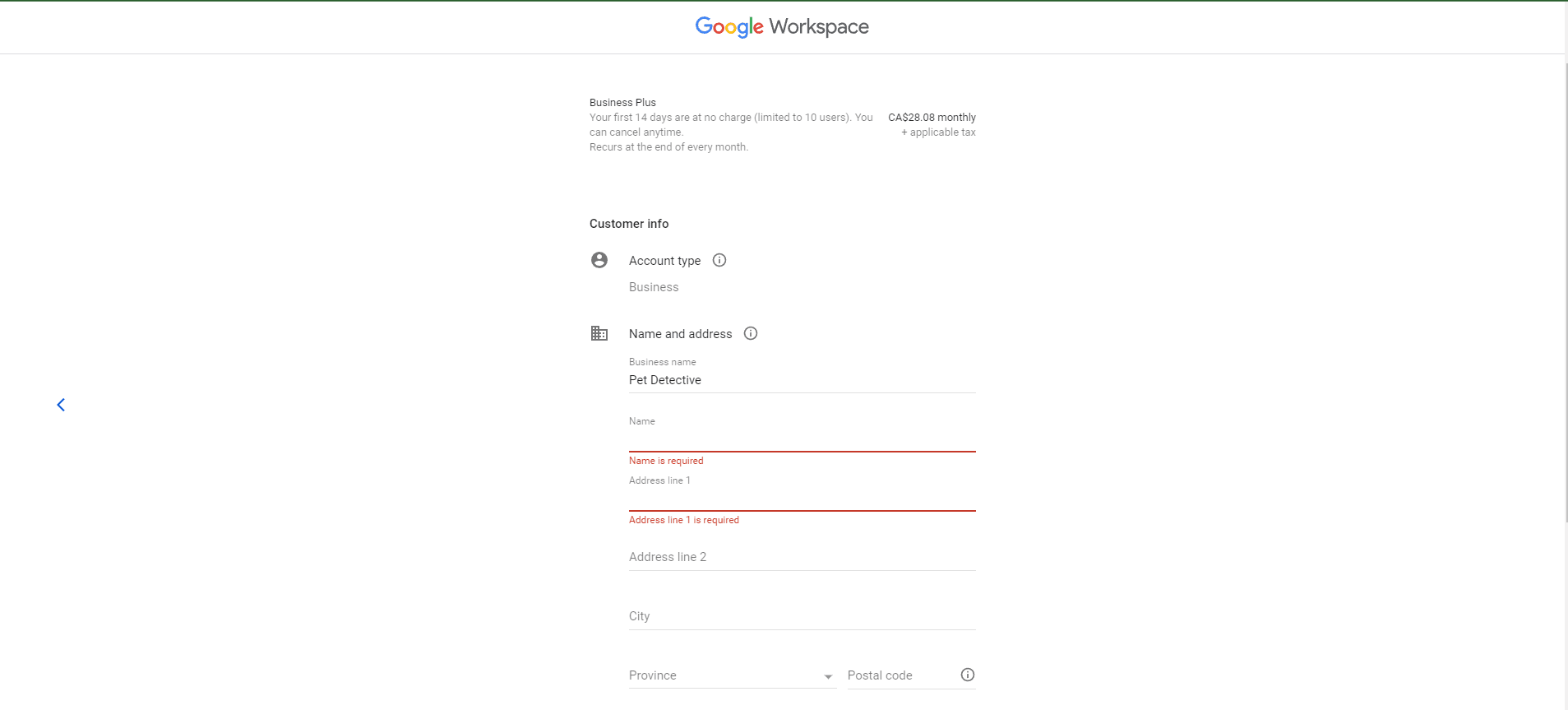Click the City input field
1568x710 pixels.
click(x=802, y=616)
